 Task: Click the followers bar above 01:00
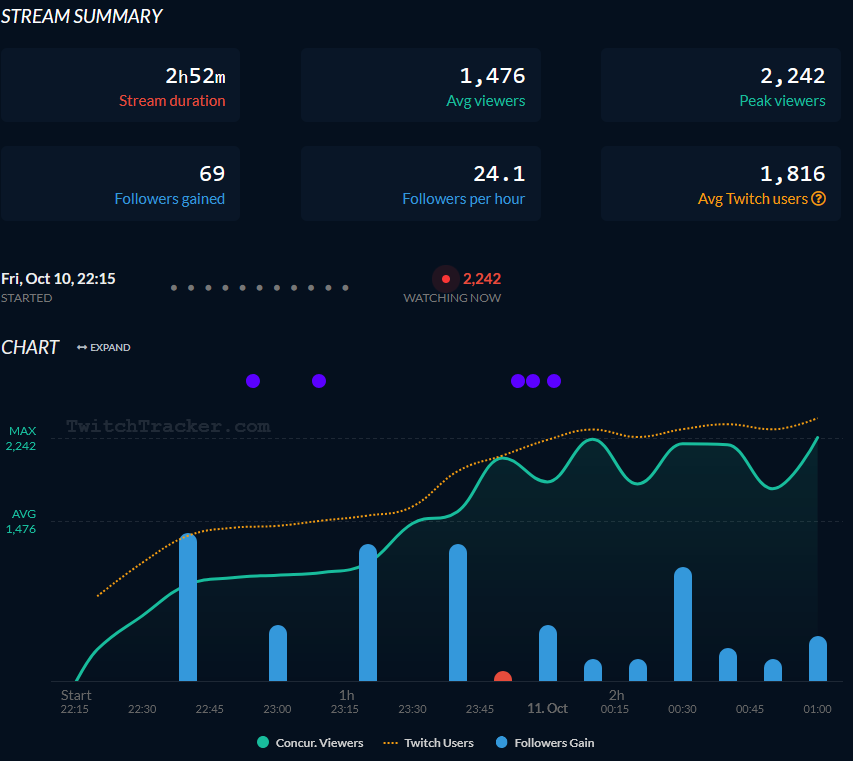[818, 659]
